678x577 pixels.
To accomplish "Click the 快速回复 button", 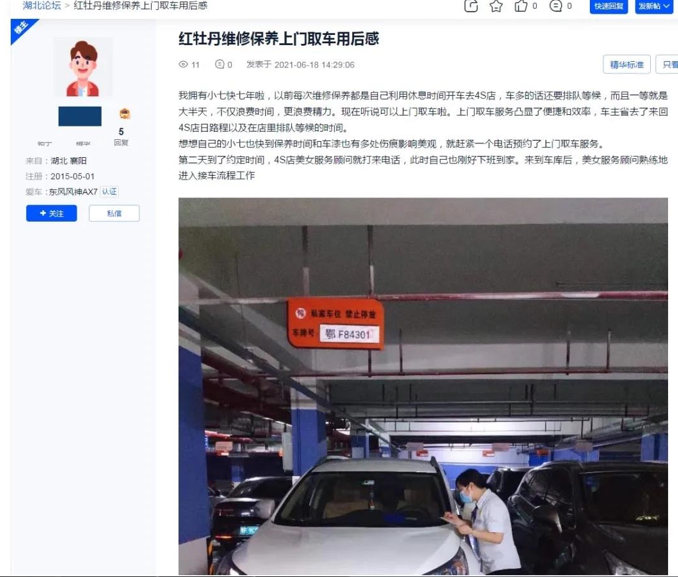I will point(608,6).
